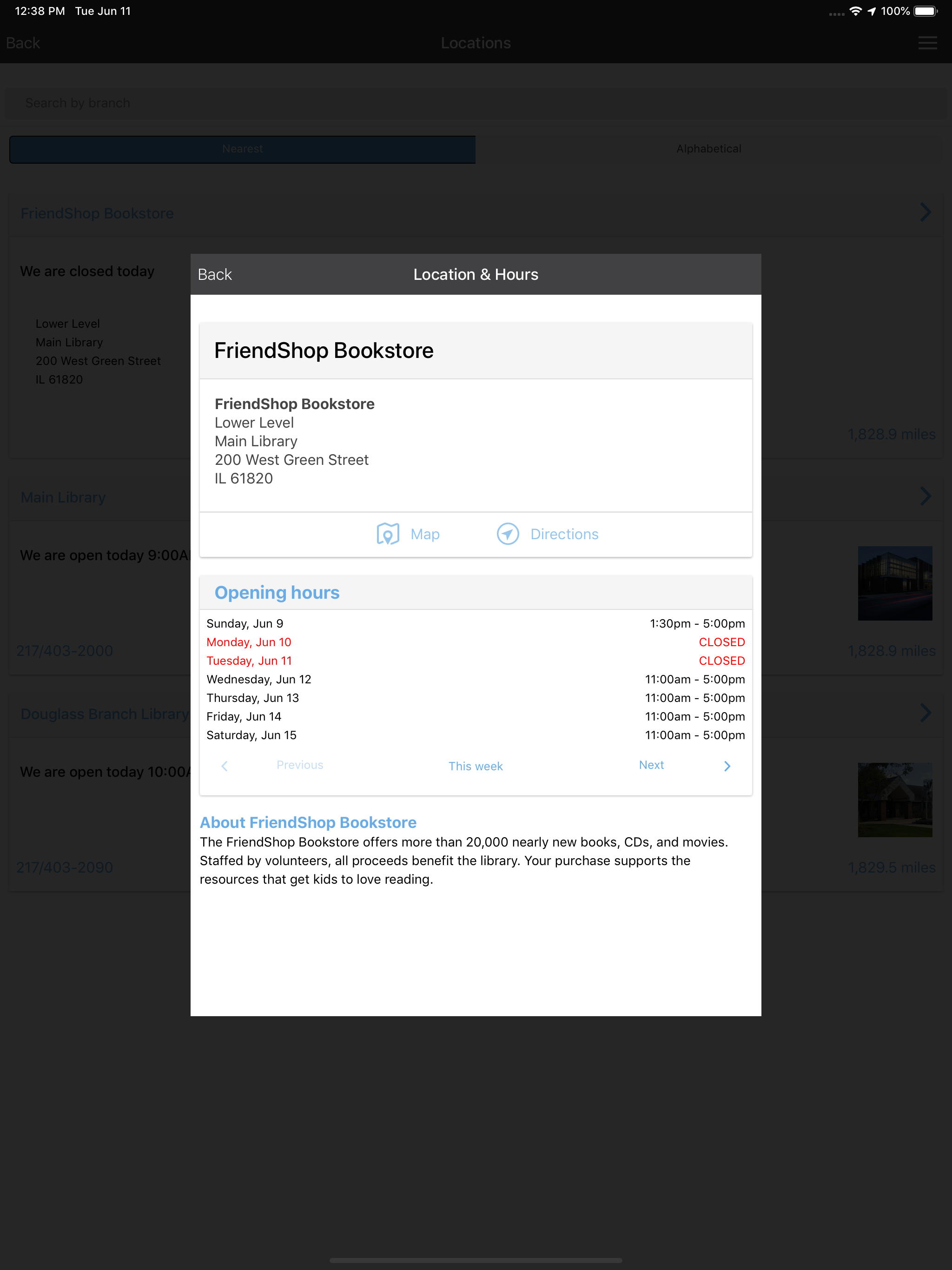Call Douglass Branch at 217/403-2090
Image resolution: width=952 pixels, height=1270 pixels.
coord(64,867)
